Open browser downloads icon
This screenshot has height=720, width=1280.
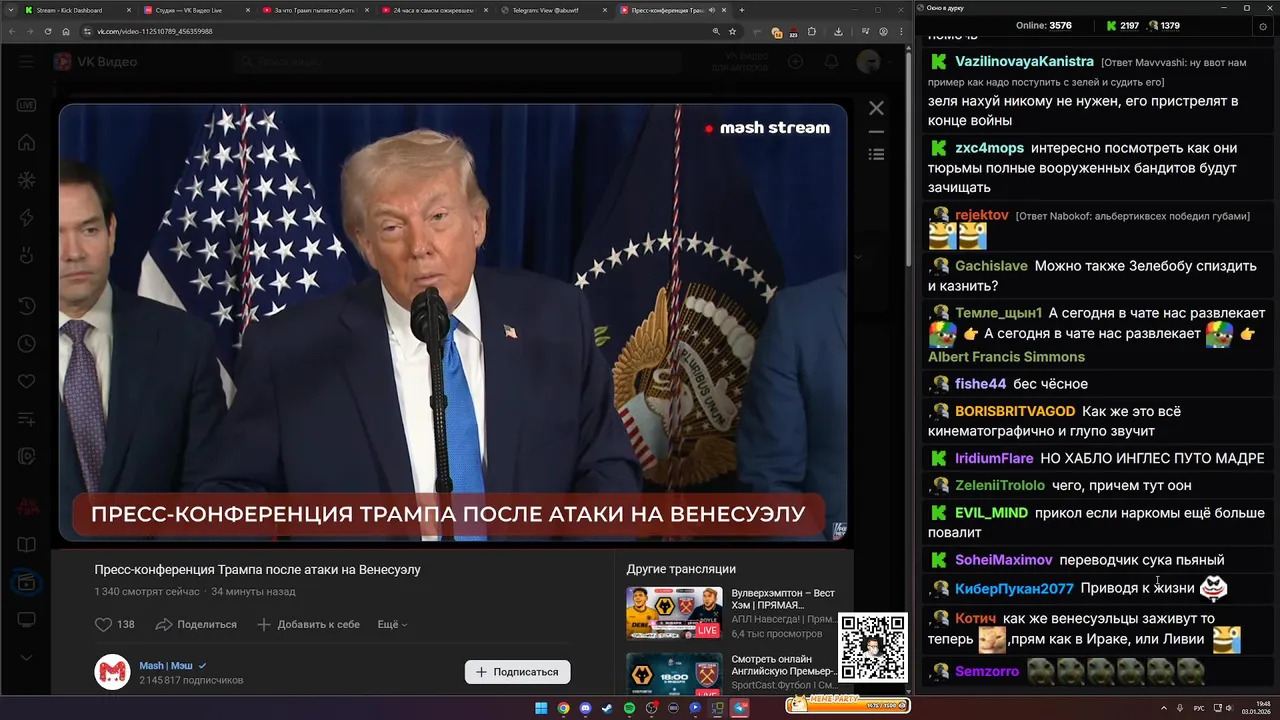[838, 31]
